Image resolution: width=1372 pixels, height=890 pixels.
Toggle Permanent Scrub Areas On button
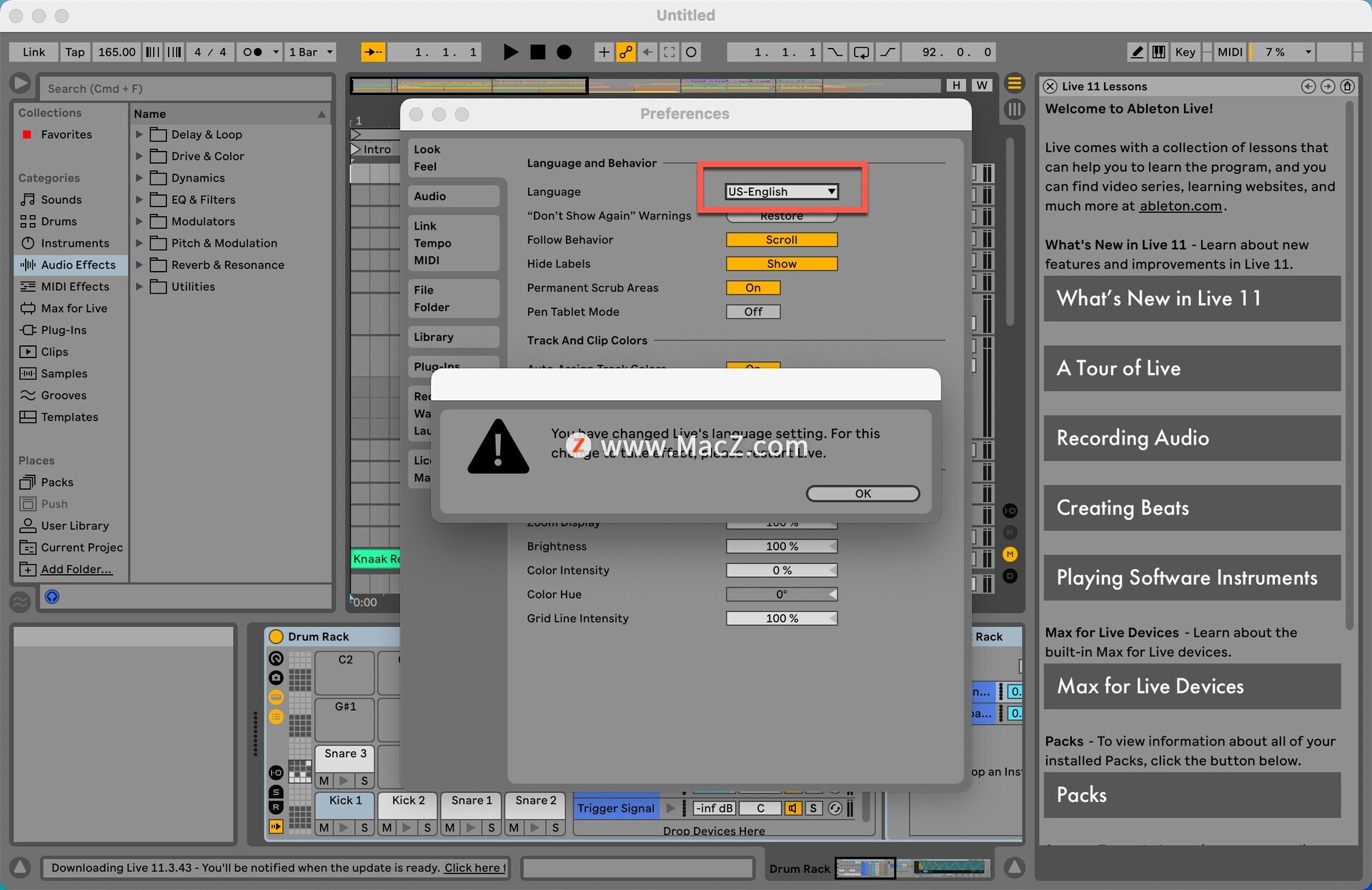click(752, 288)
